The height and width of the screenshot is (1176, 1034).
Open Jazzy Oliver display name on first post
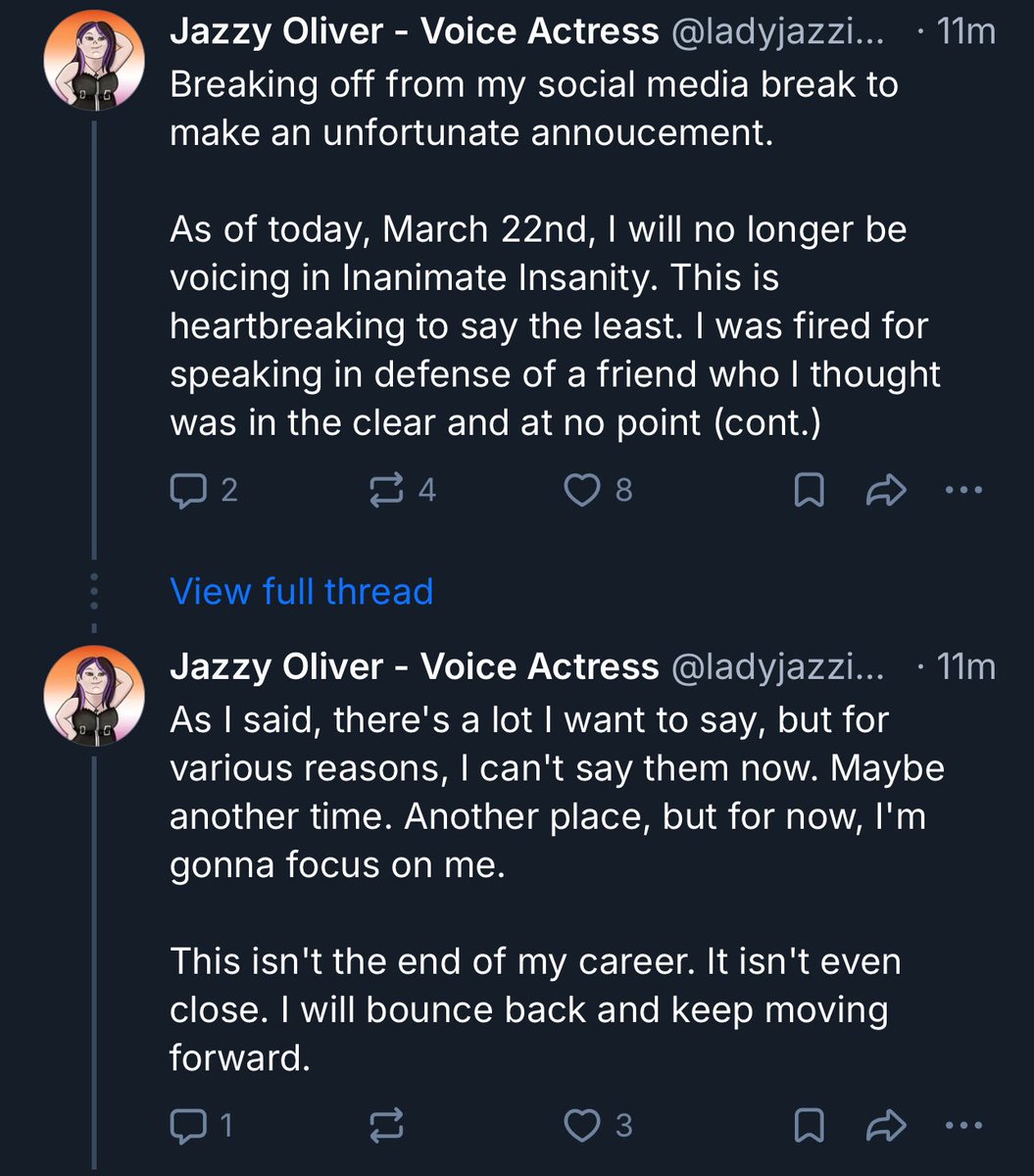[x=414, y=32]
